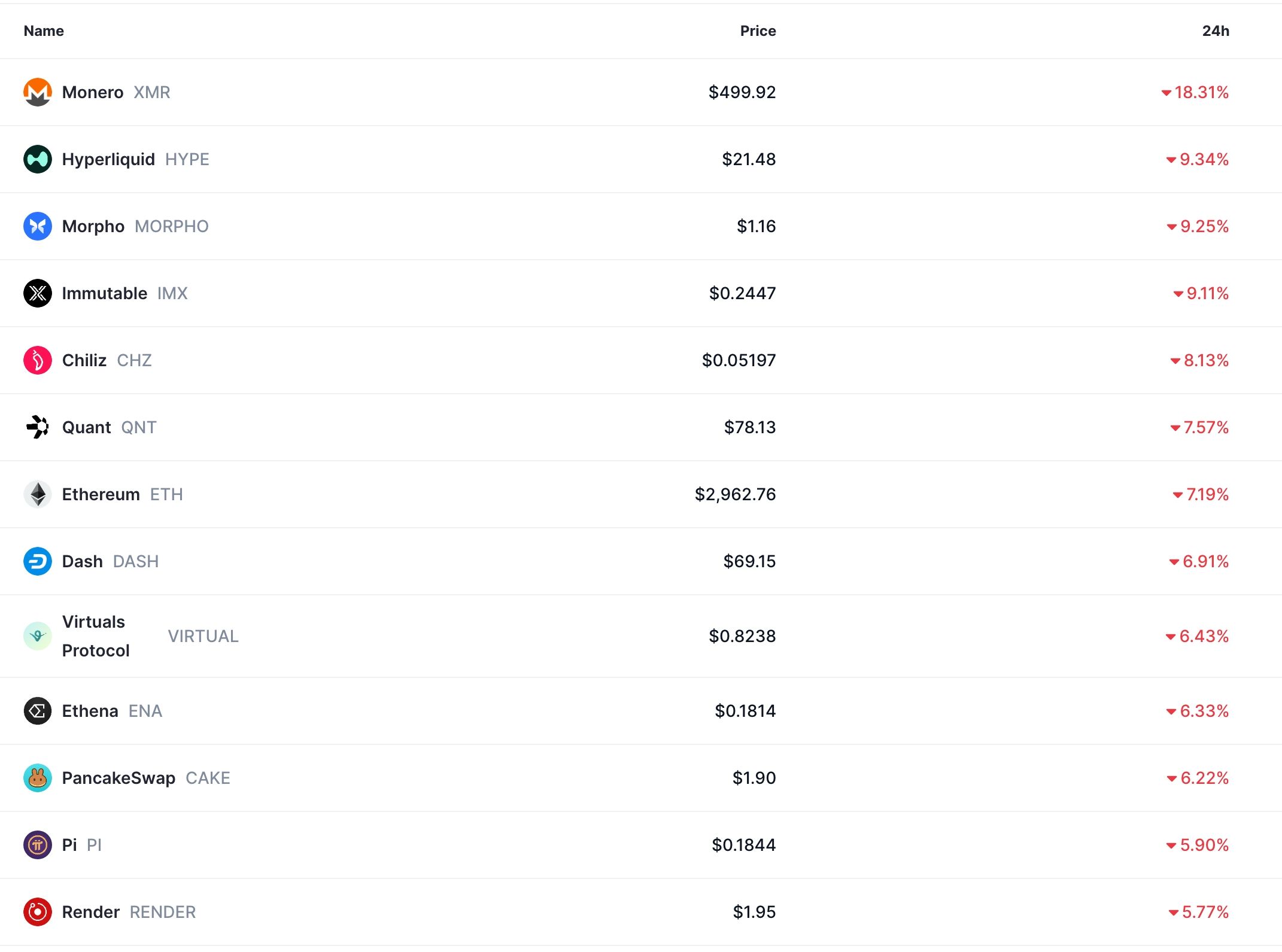Click the Morpho butterfly logo icon
Image resolution: width=1282 pixels, height=952 pixels.
pos(37,226)
